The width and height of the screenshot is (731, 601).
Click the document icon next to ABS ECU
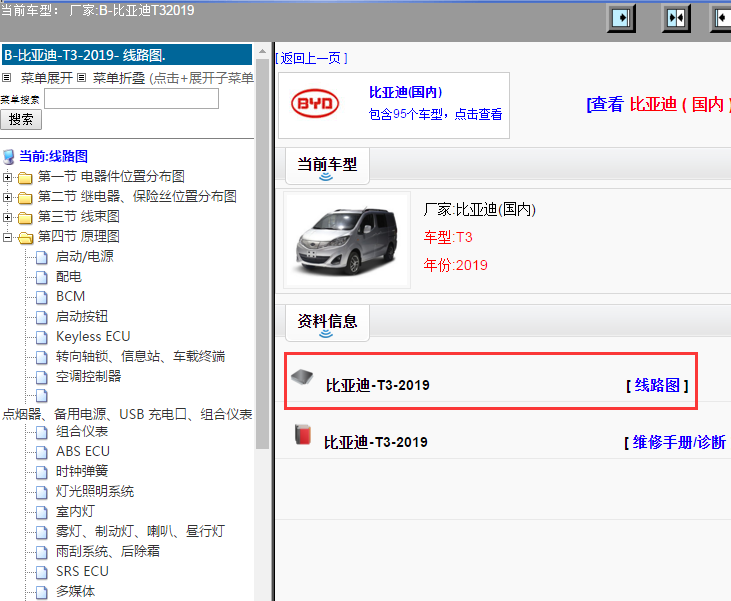coord(42,452)
